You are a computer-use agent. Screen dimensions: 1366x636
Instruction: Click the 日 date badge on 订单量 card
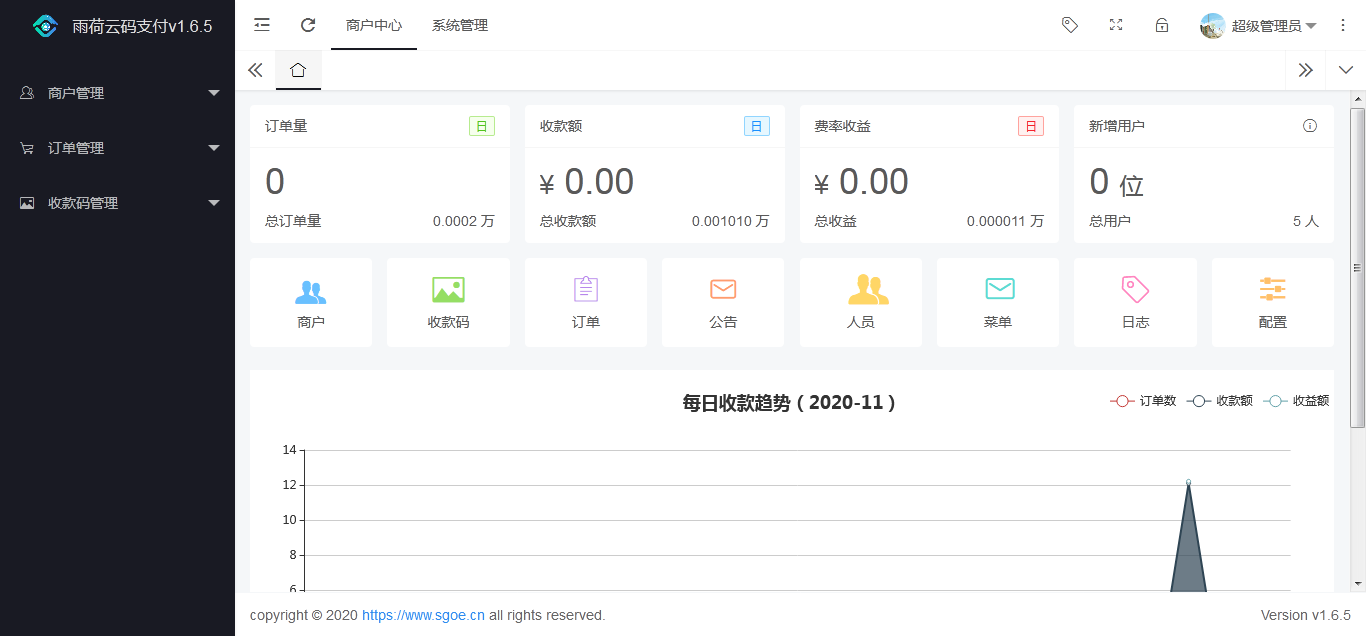(482, 125)
